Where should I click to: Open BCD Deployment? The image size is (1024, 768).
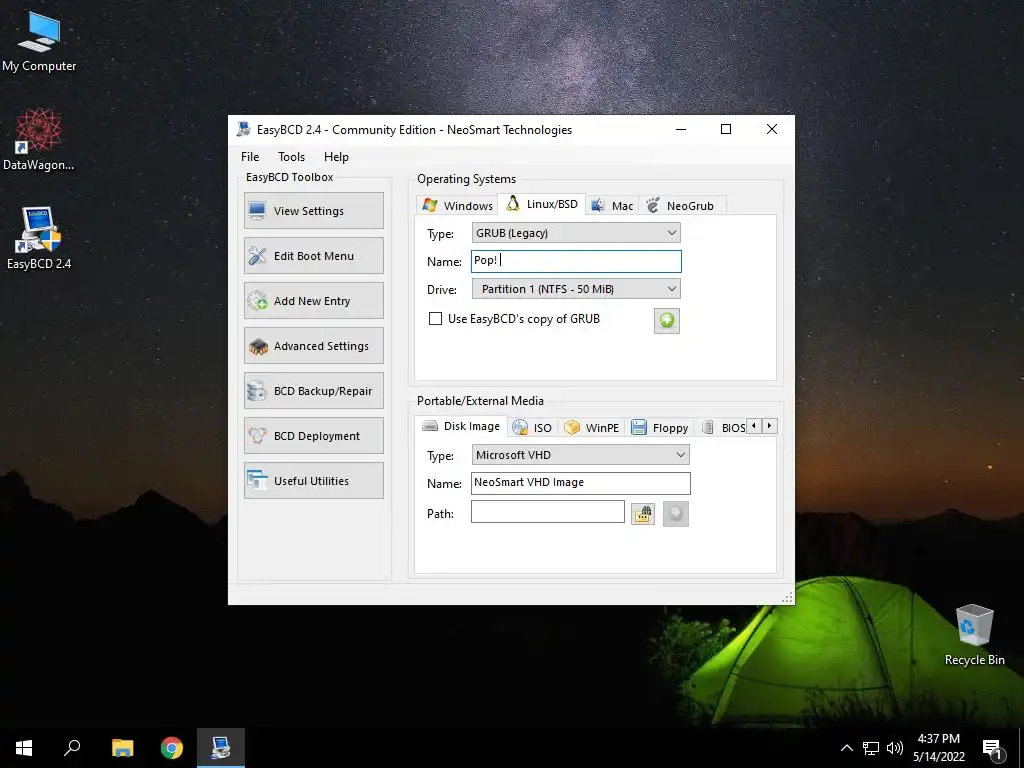coord(314,436)
